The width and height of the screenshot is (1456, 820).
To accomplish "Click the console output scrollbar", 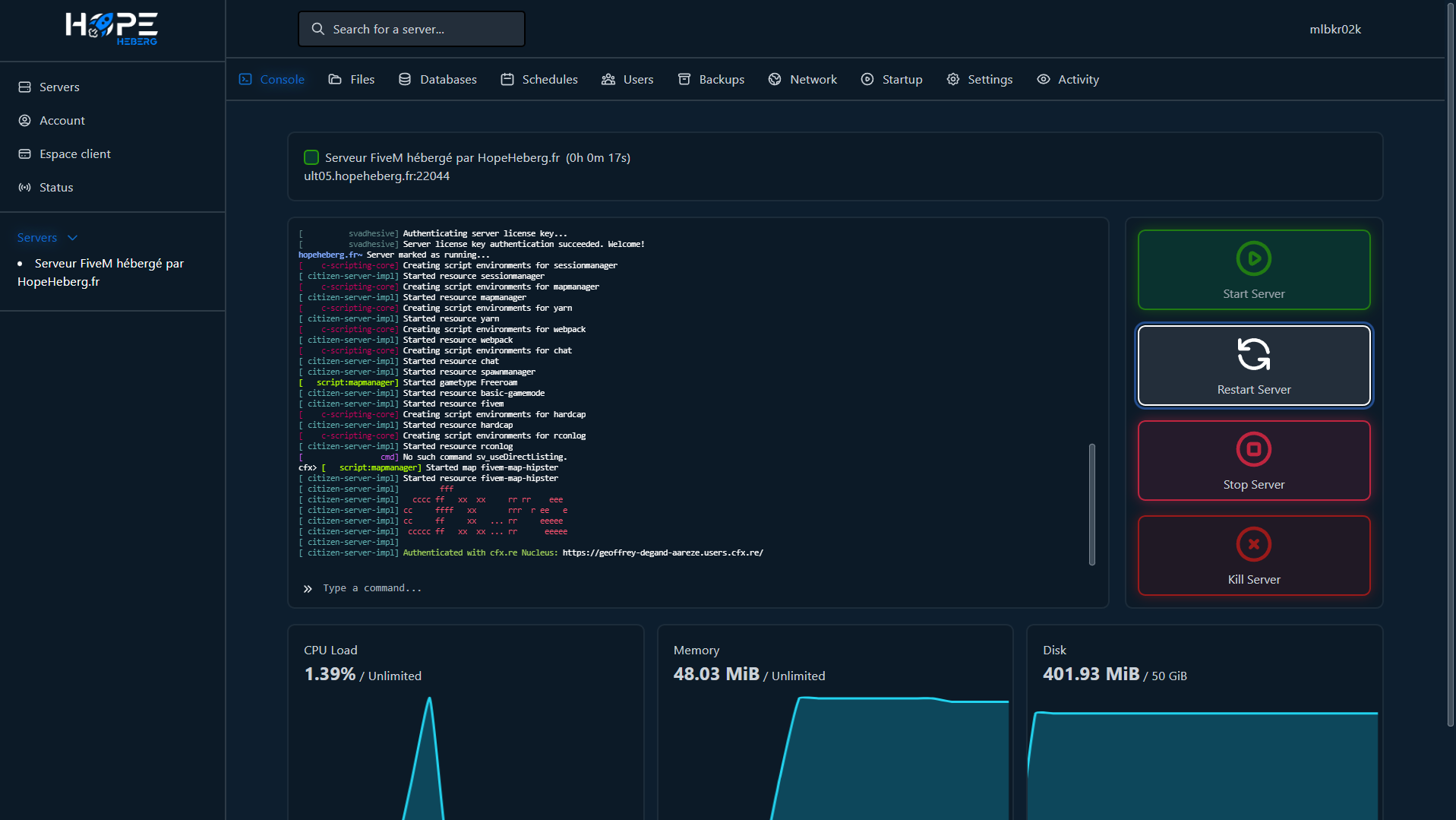I will coord(1091,504).
